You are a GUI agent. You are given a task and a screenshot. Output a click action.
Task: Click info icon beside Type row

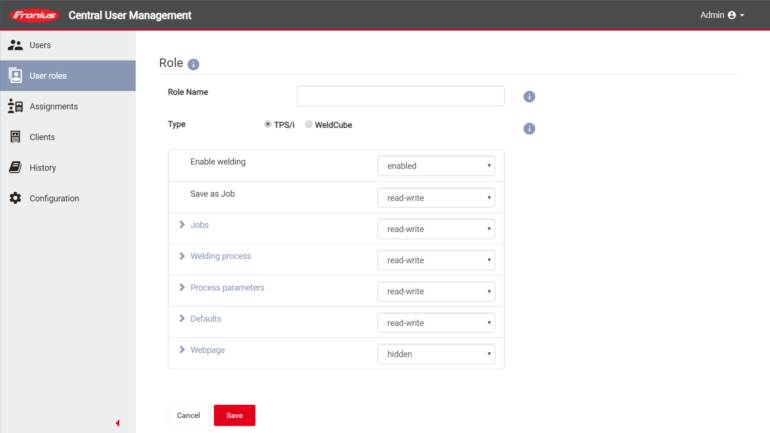coord(529,129)
